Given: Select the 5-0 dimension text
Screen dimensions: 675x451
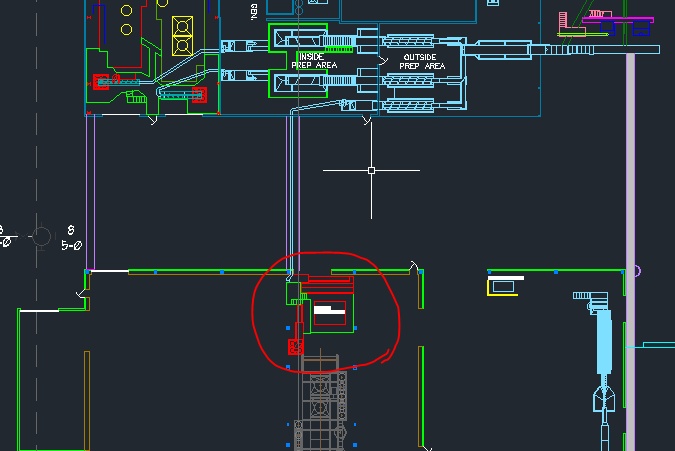Looking at the screenshot, I should click(x=71, y=246).
